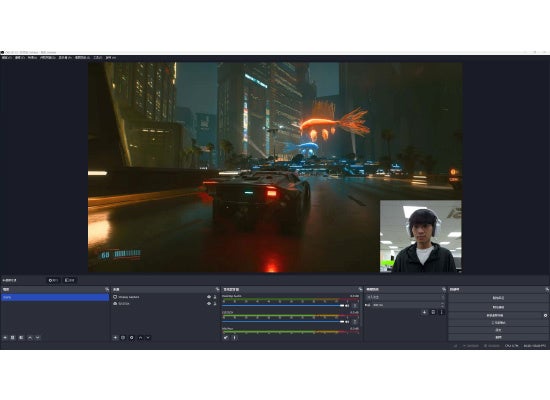550x400 pixels.
Task: Select the window capture source row
Action: click(x=165, y=297)
